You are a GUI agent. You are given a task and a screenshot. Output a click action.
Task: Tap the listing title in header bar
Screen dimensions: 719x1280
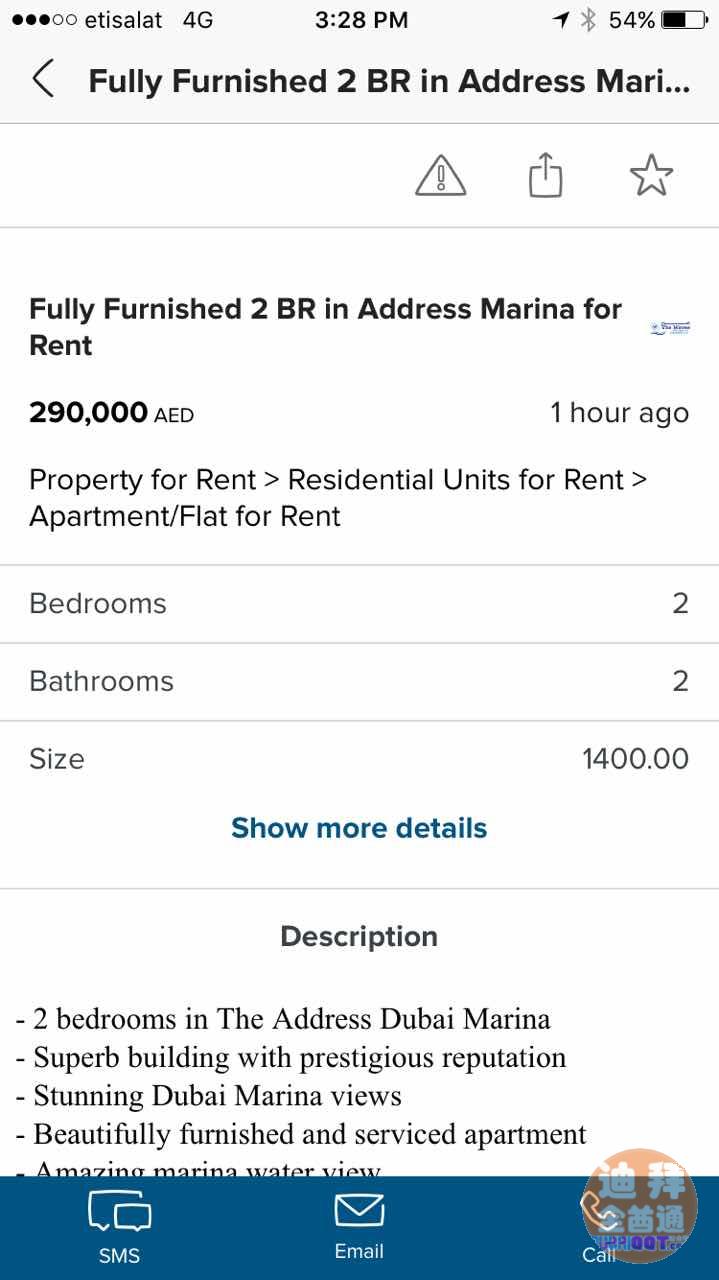pyautogui.click(x=389, y=81)
